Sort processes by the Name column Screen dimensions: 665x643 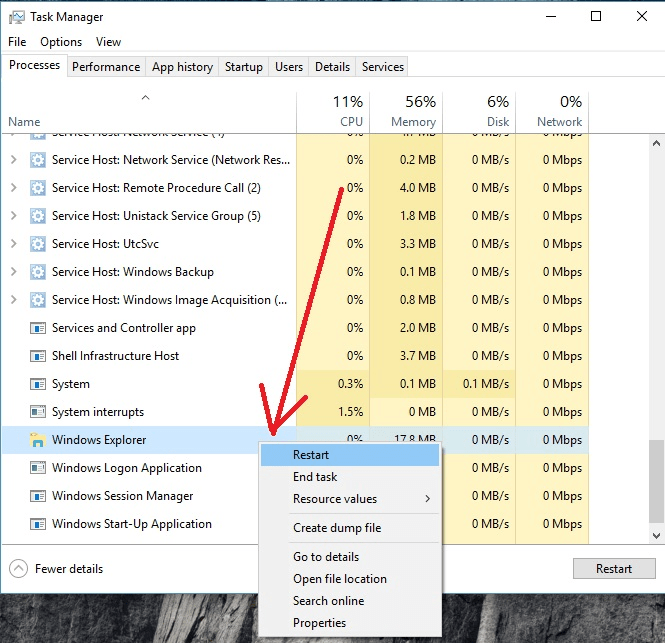pos(148,112)
